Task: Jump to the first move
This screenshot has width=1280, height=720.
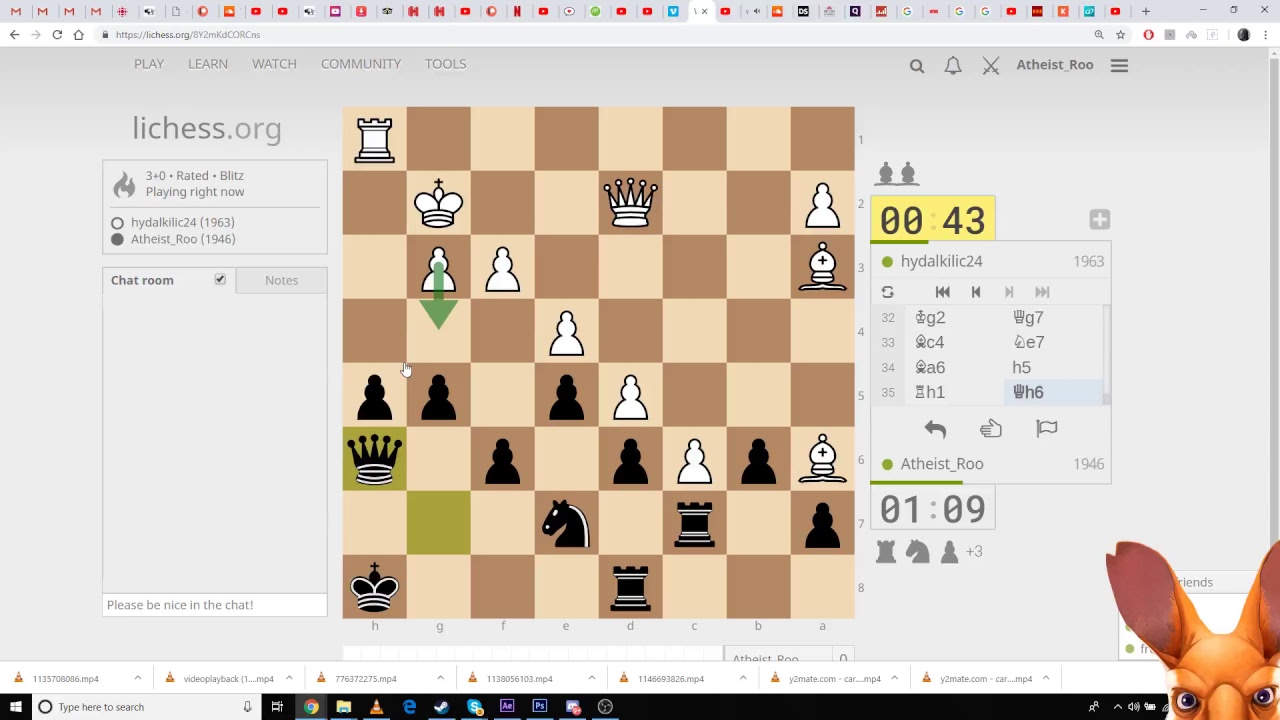Action: click(x=942, y=292)
